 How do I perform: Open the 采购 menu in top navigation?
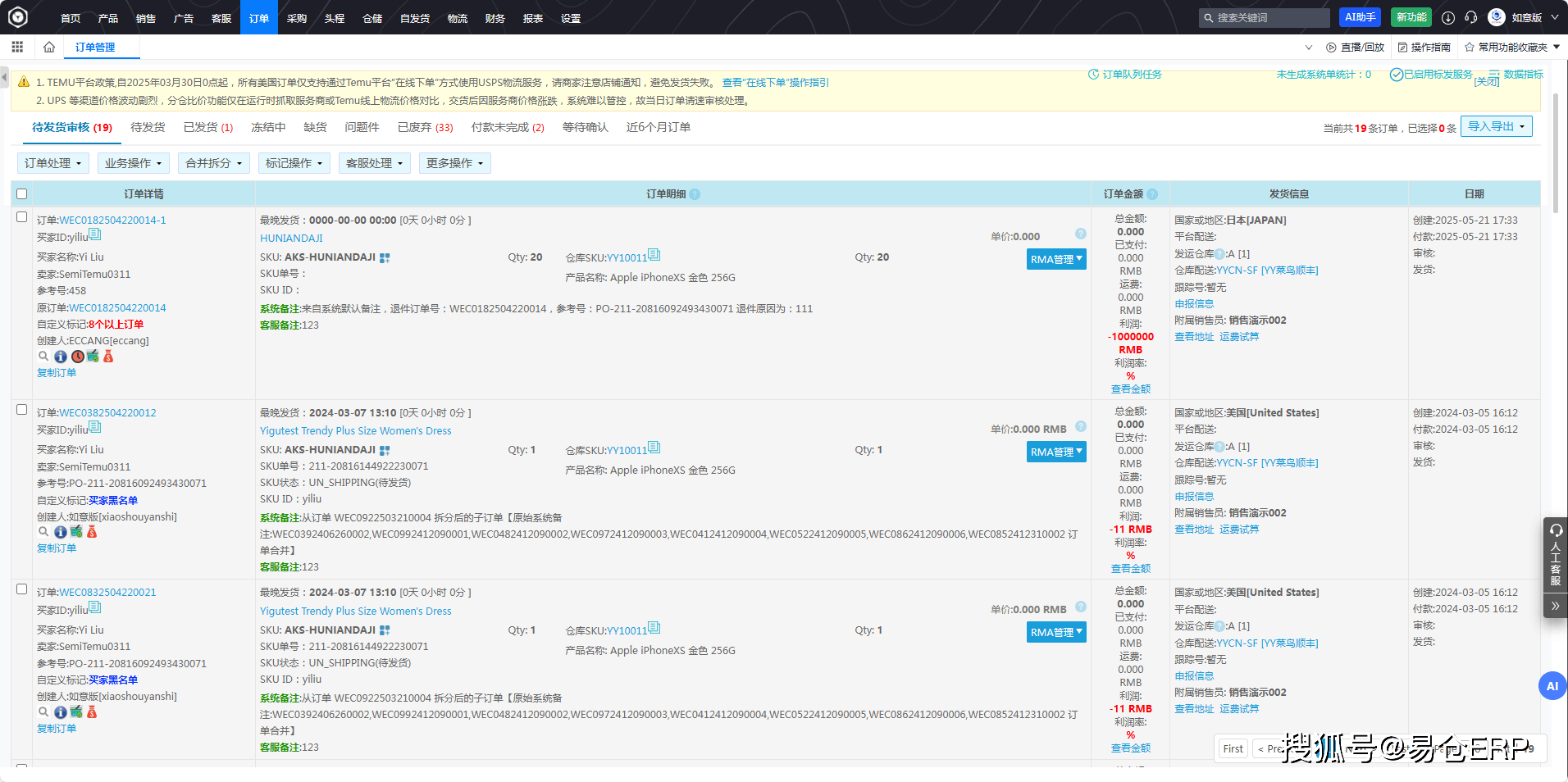pyautogui.click(x=297, y=18)
